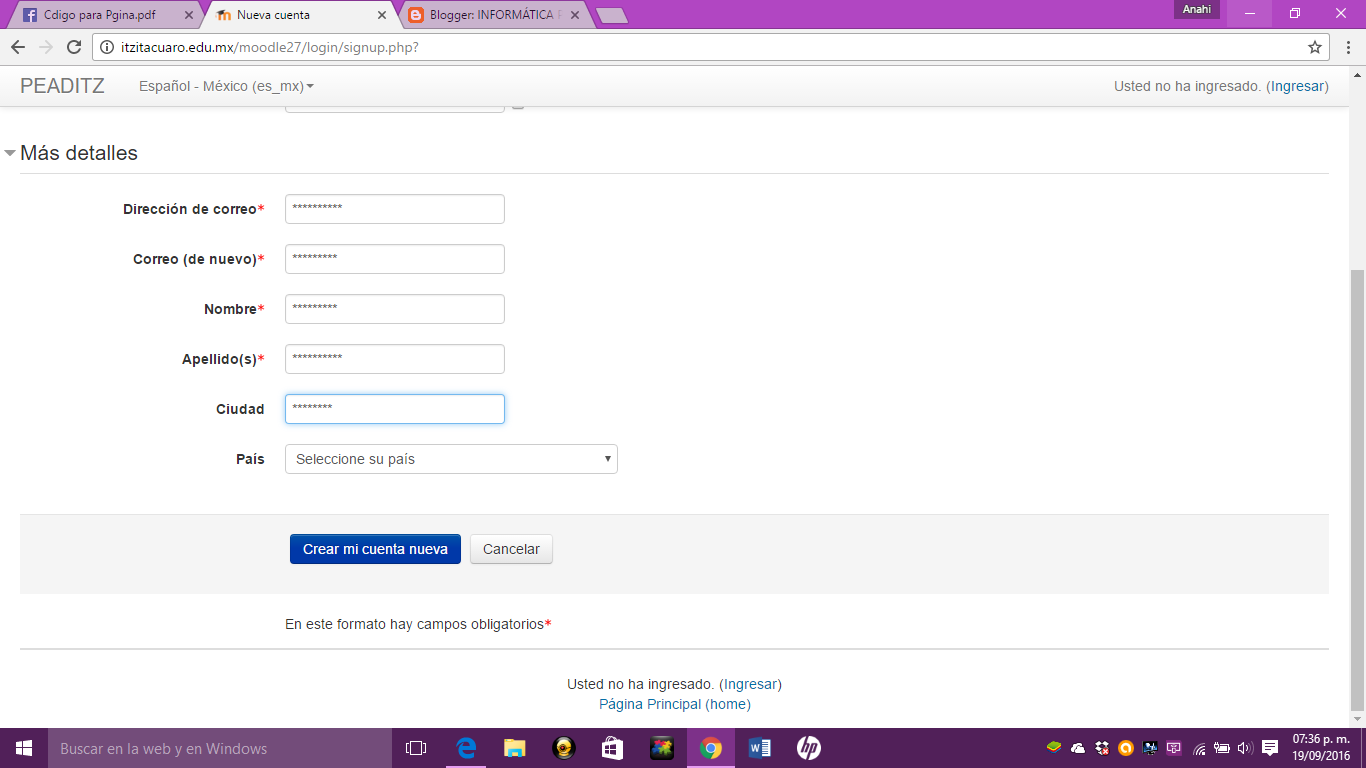Click the Ingresar link in the footer
The width and height of the screenshot is (1366, 768).
[750, 684]
